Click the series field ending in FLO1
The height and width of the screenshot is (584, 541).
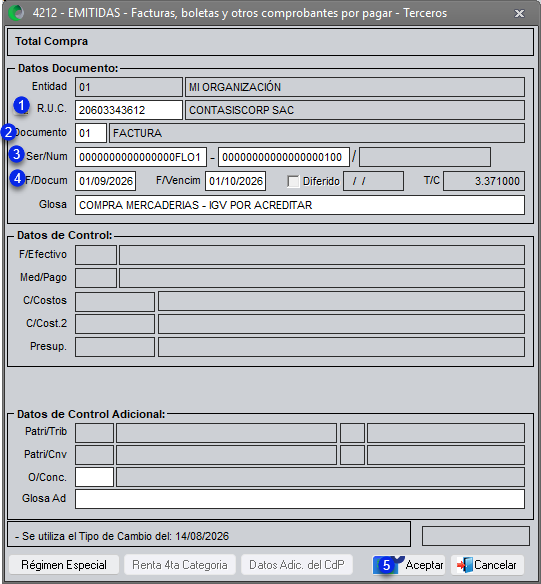click(141, 157)
